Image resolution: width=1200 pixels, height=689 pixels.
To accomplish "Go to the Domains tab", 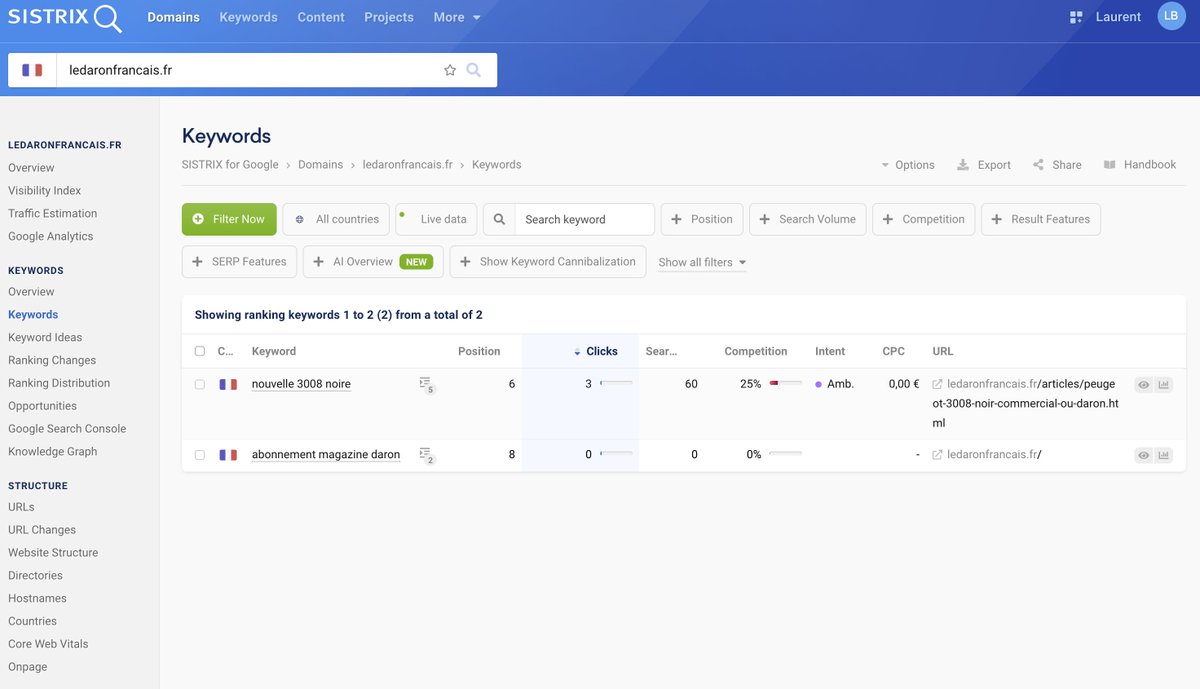I will 173,17.
